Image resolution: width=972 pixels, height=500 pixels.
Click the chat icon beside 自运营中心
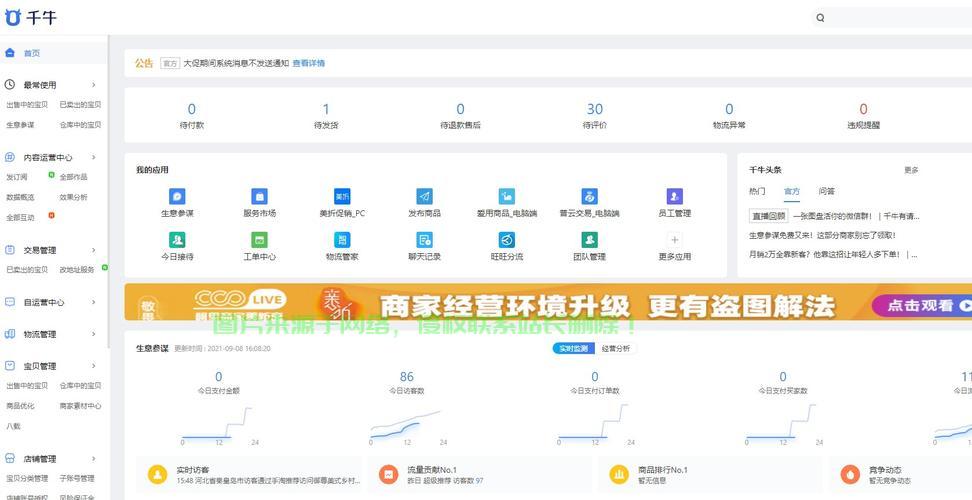coord(9,302)
